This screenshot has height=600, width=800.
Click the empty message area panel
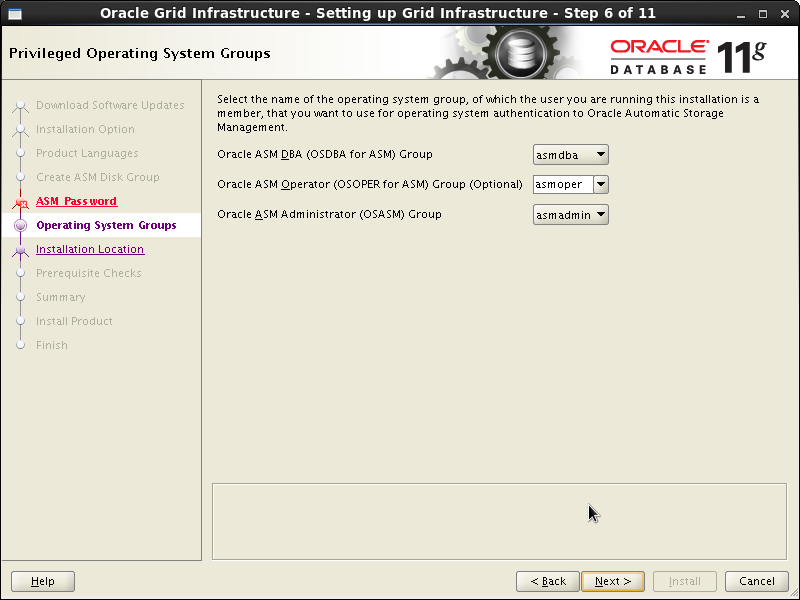coord(499,521)
